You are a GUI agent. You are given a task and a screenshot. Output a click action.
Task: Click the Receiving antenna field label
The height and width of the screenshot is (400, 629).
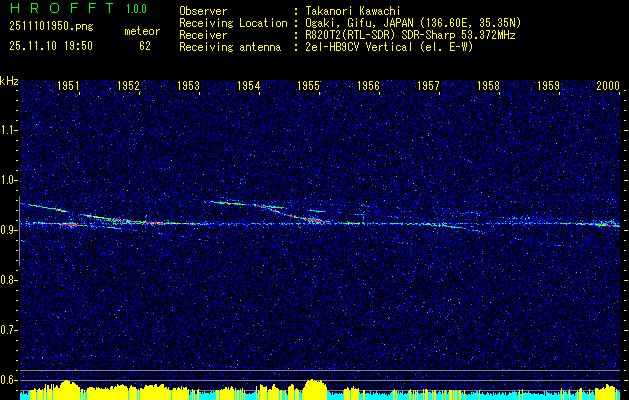click(x=230, y=47)
